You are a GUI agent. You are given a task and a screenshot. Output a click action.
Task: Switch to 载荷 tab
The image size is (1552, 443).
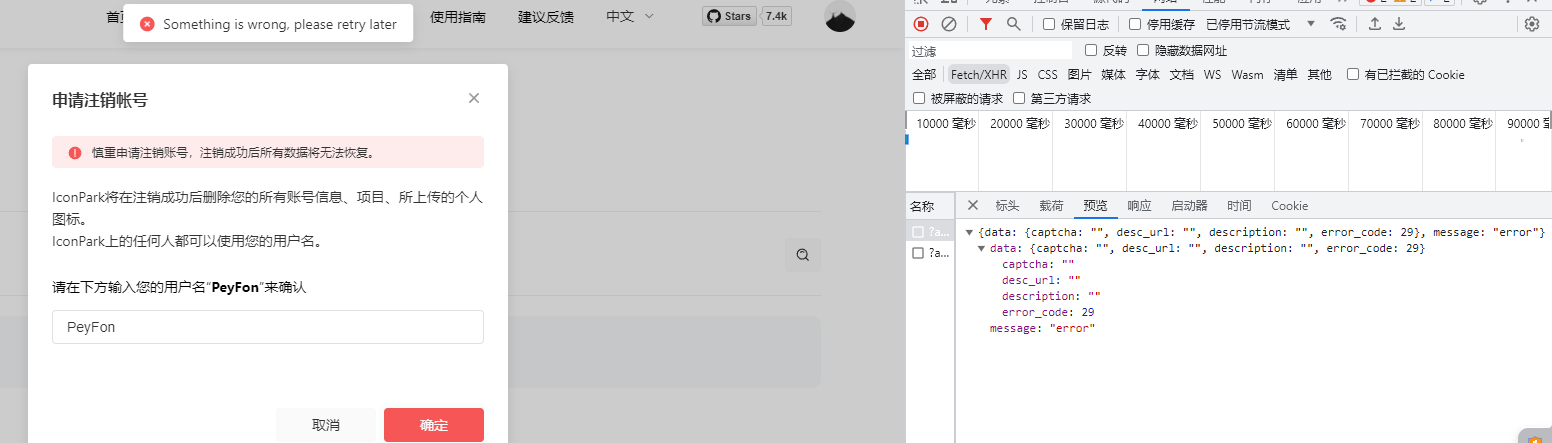coord(1051,205)
